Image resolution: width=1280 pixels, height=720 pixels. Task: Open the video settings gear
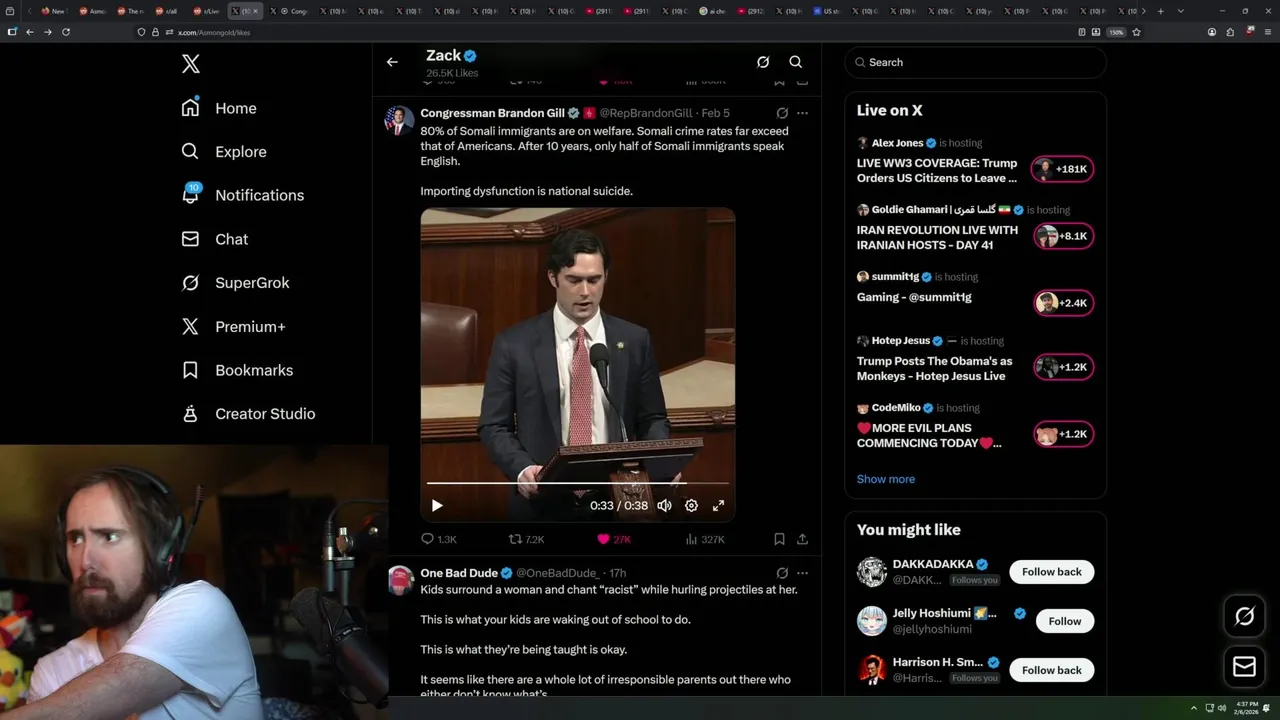tap(691, 506)
